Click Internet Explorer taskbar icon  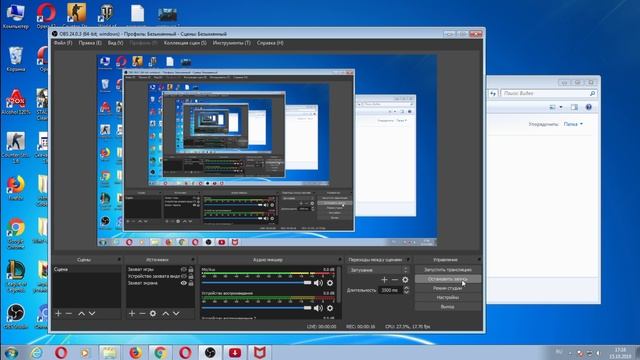click(x=37, y=353)
